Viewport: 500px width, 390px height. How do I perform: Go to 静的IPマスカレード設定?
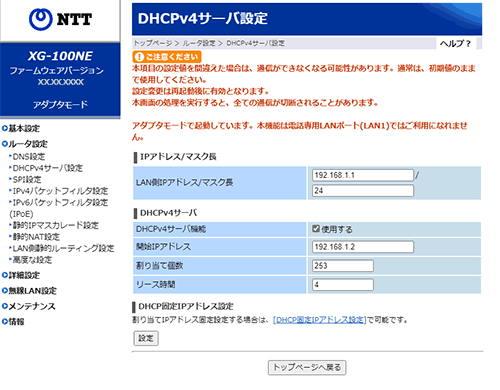click(x=55, y=225)
